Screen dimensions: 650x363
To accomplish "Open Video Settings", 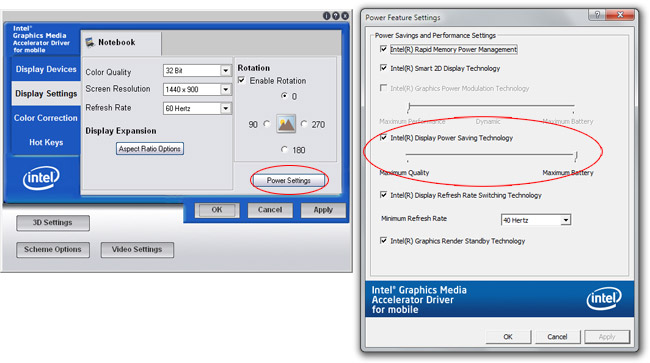I will [137, 249].
